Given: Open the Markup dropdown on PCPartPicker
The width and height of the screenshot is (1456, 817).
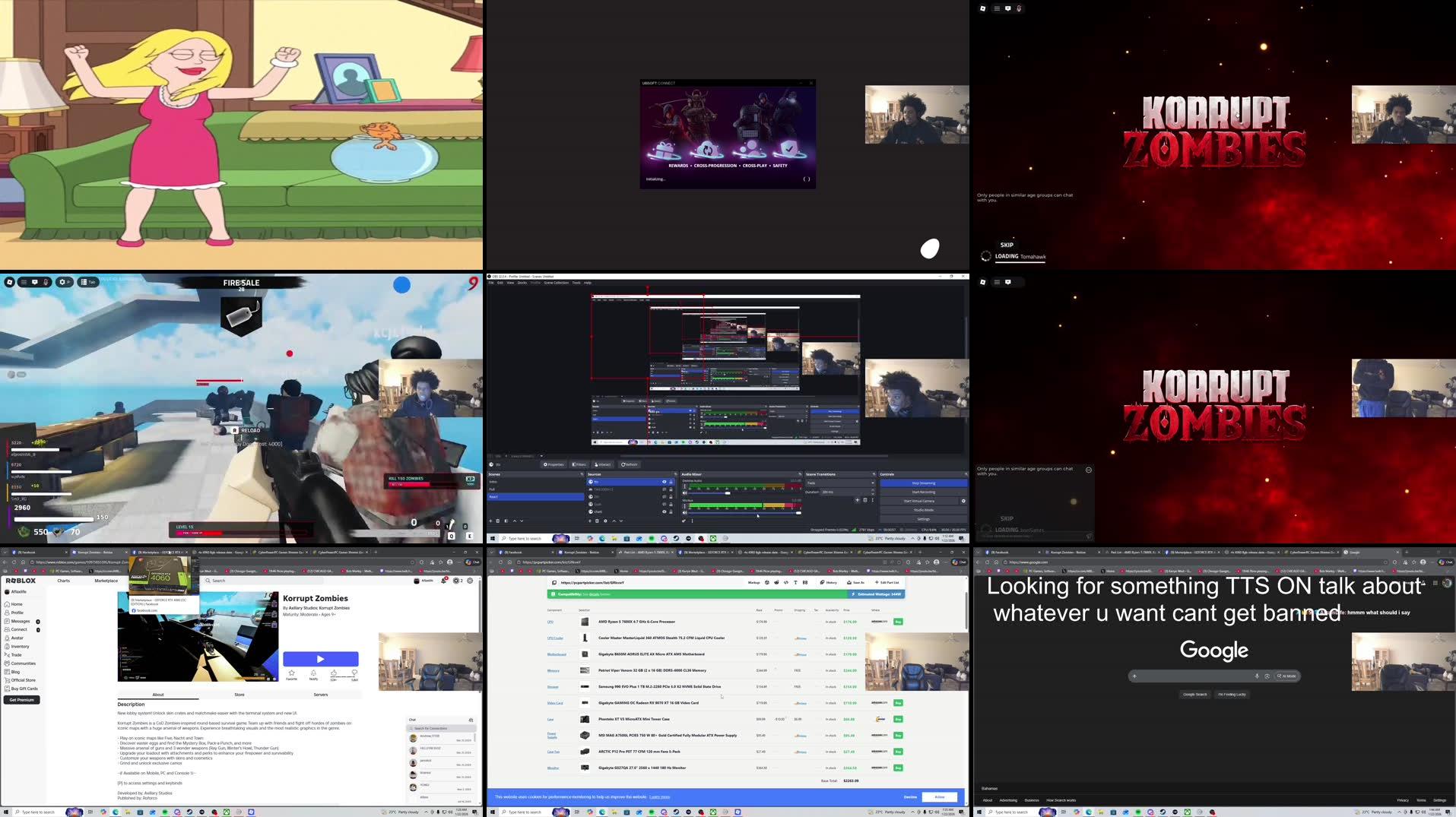Looking at the screenshot, I should 753,582.
